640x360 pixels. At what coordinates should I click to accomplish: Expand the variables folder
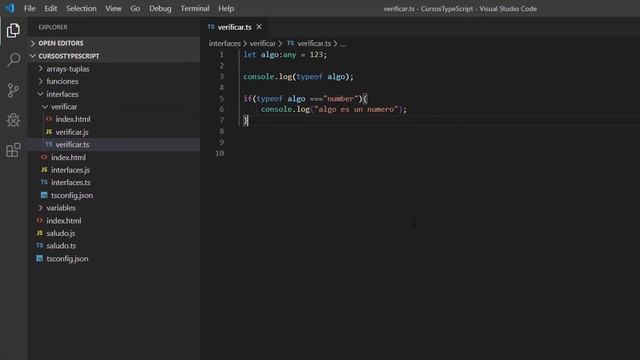[114, 208]
